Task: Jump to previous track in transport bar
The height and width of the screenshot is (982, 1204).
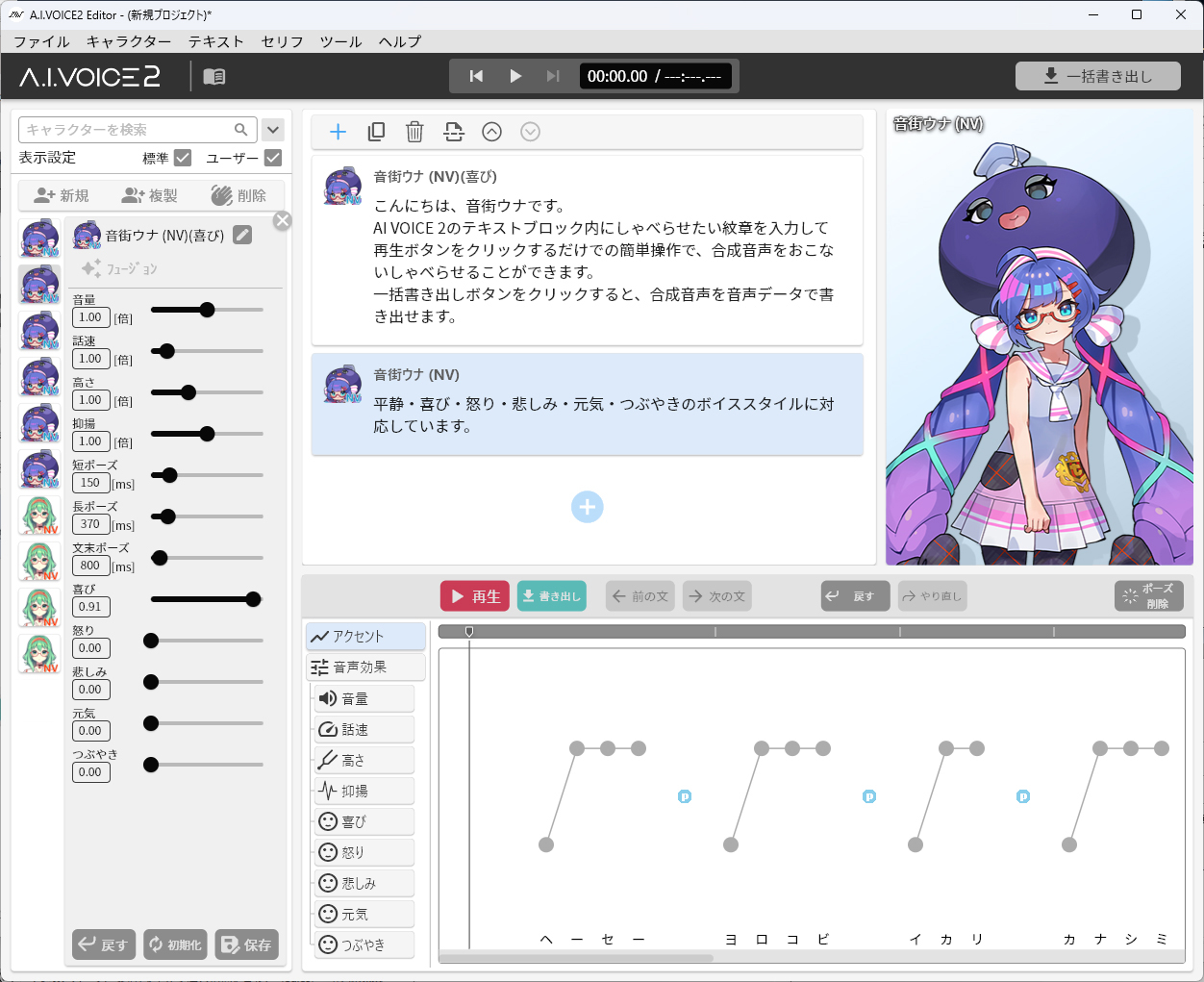Action: [476, 76]
